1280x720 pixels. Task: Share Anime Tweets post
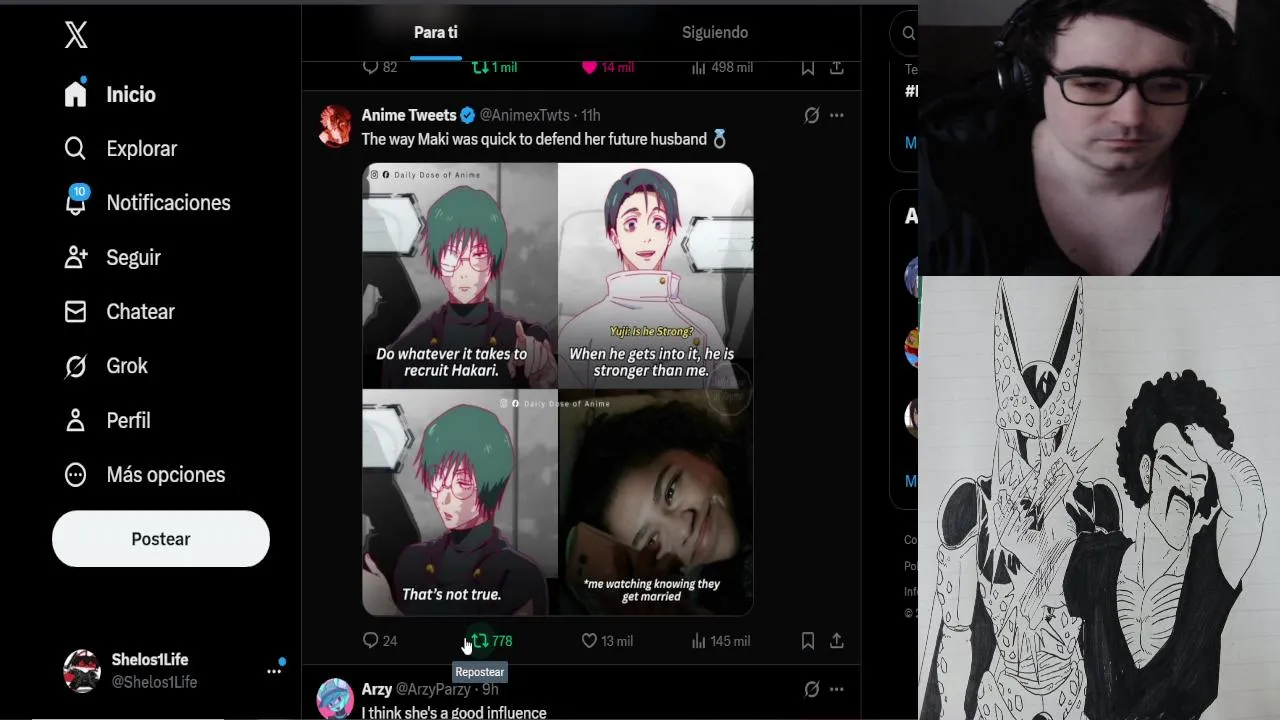click(837, 641)
